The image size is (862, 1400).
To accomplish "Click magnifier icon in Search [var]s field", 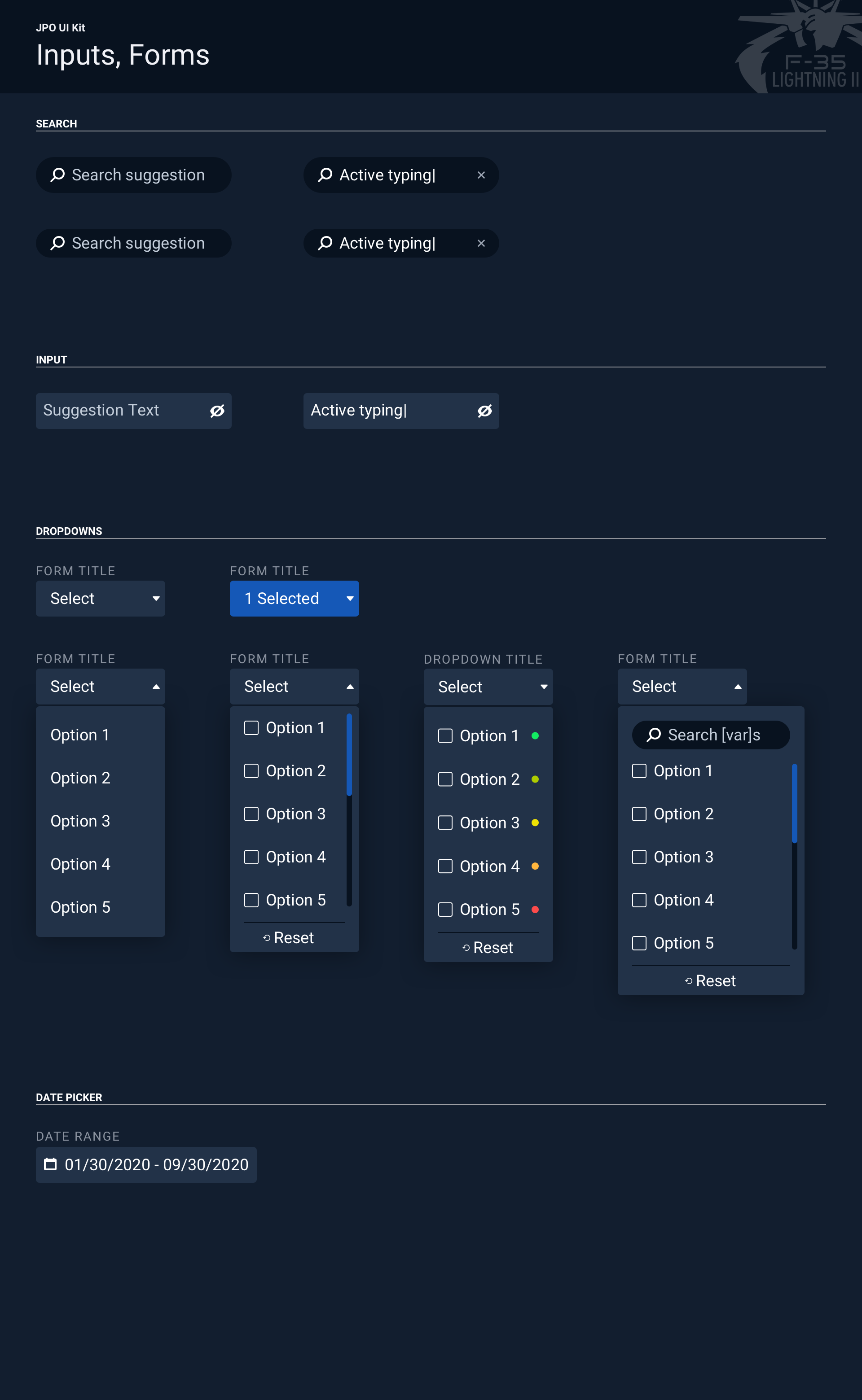I will [654, 735].
